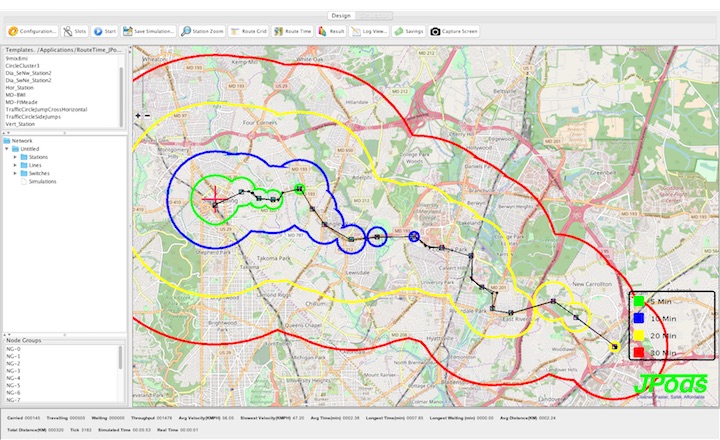720x440 pixels.
Task: Expand the Stations folder in the tree
Action: 17,157
